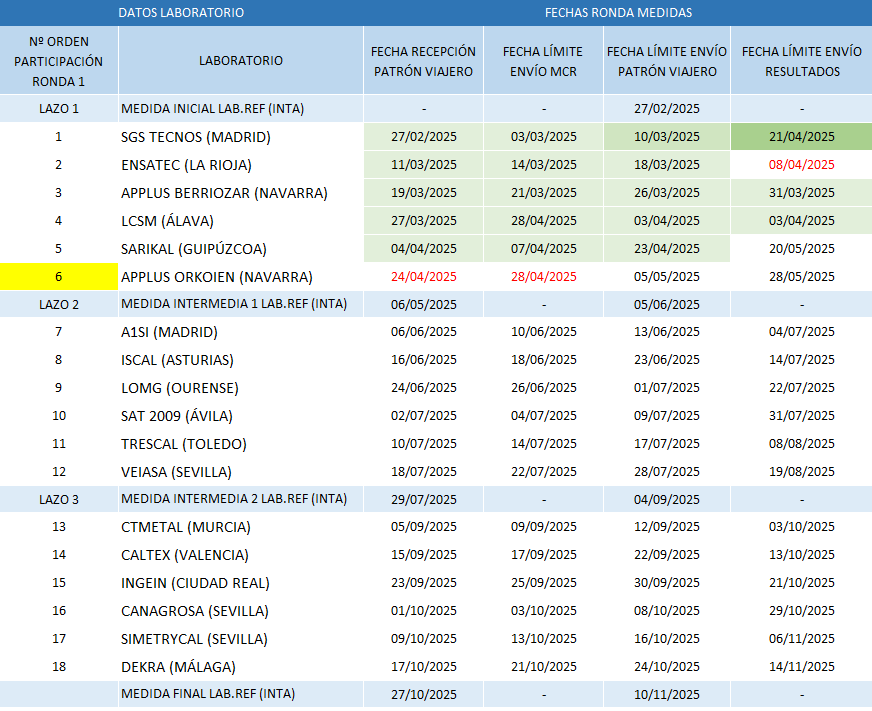Select the SGS TECNOS (MADRID) cell

click(241, 137)
